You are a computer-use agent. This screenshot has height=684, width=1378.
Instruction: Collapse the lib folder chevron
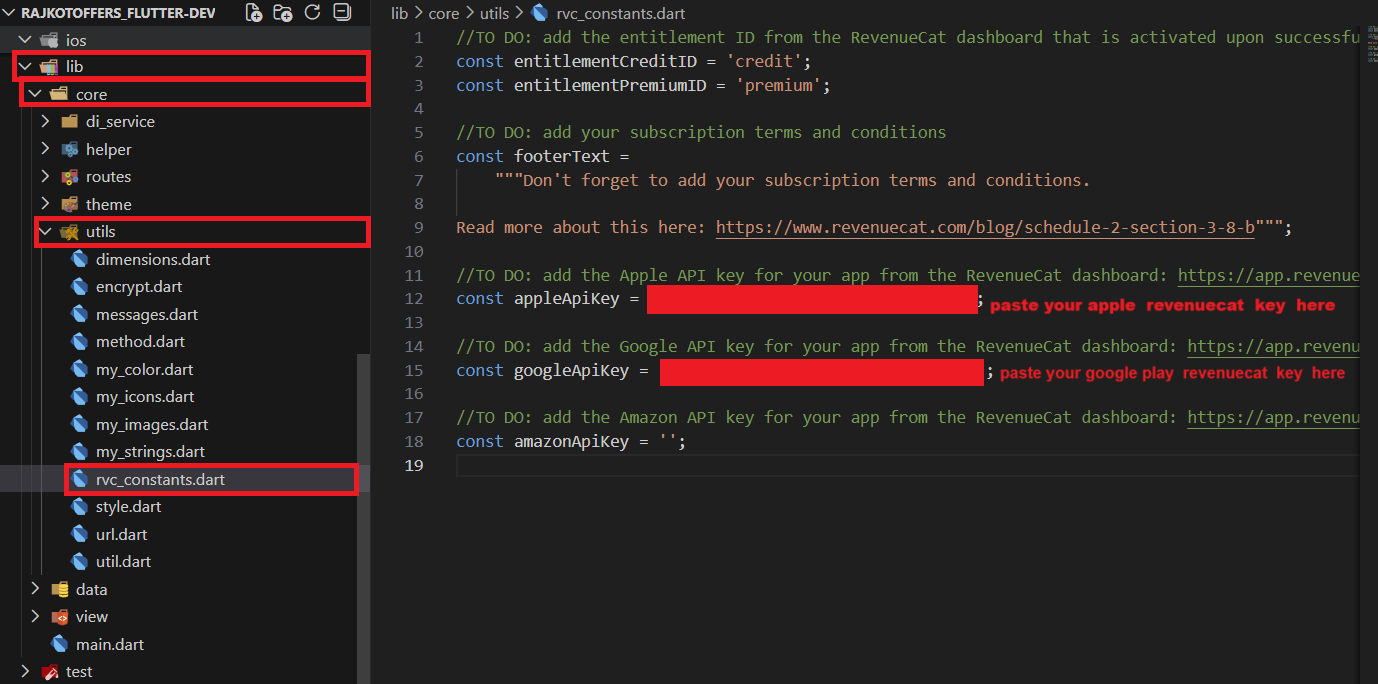point(25,67)
